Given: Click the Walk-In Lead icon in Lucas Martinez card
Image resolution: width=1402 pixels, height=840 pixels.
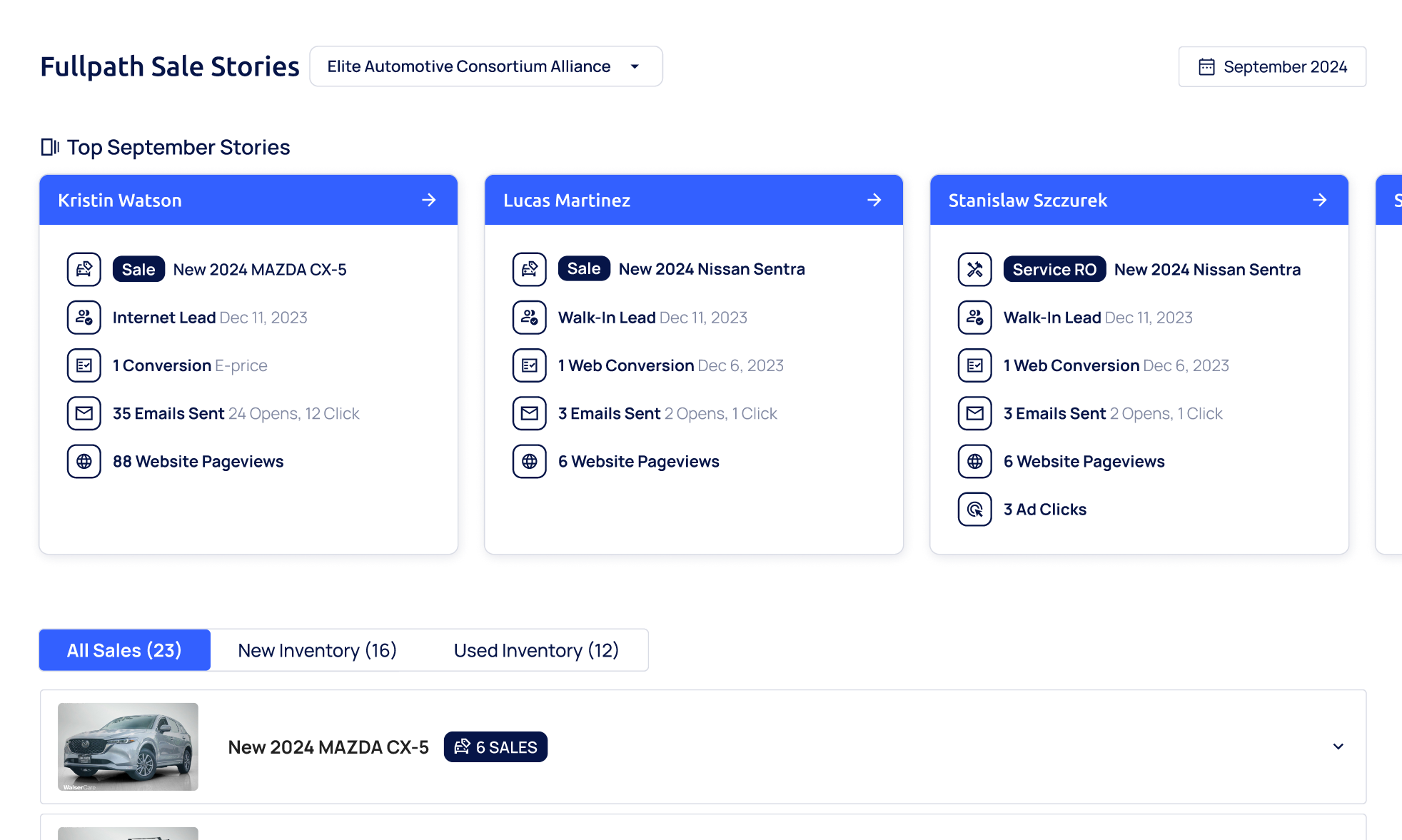Looking at the screenshot, I should pos(529,318).
